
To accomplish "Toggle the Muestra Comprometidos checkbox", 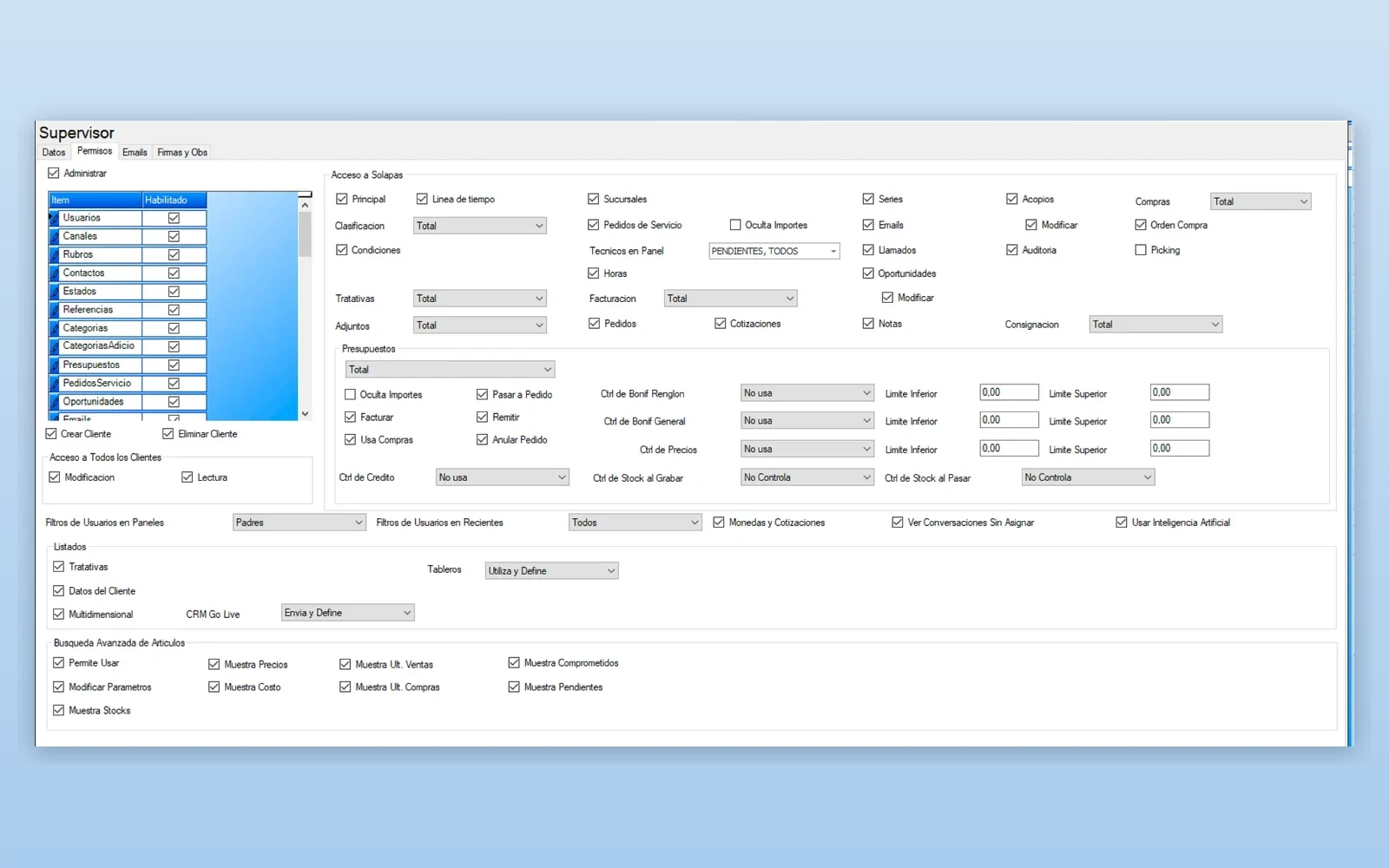I will tap(514, 663).
